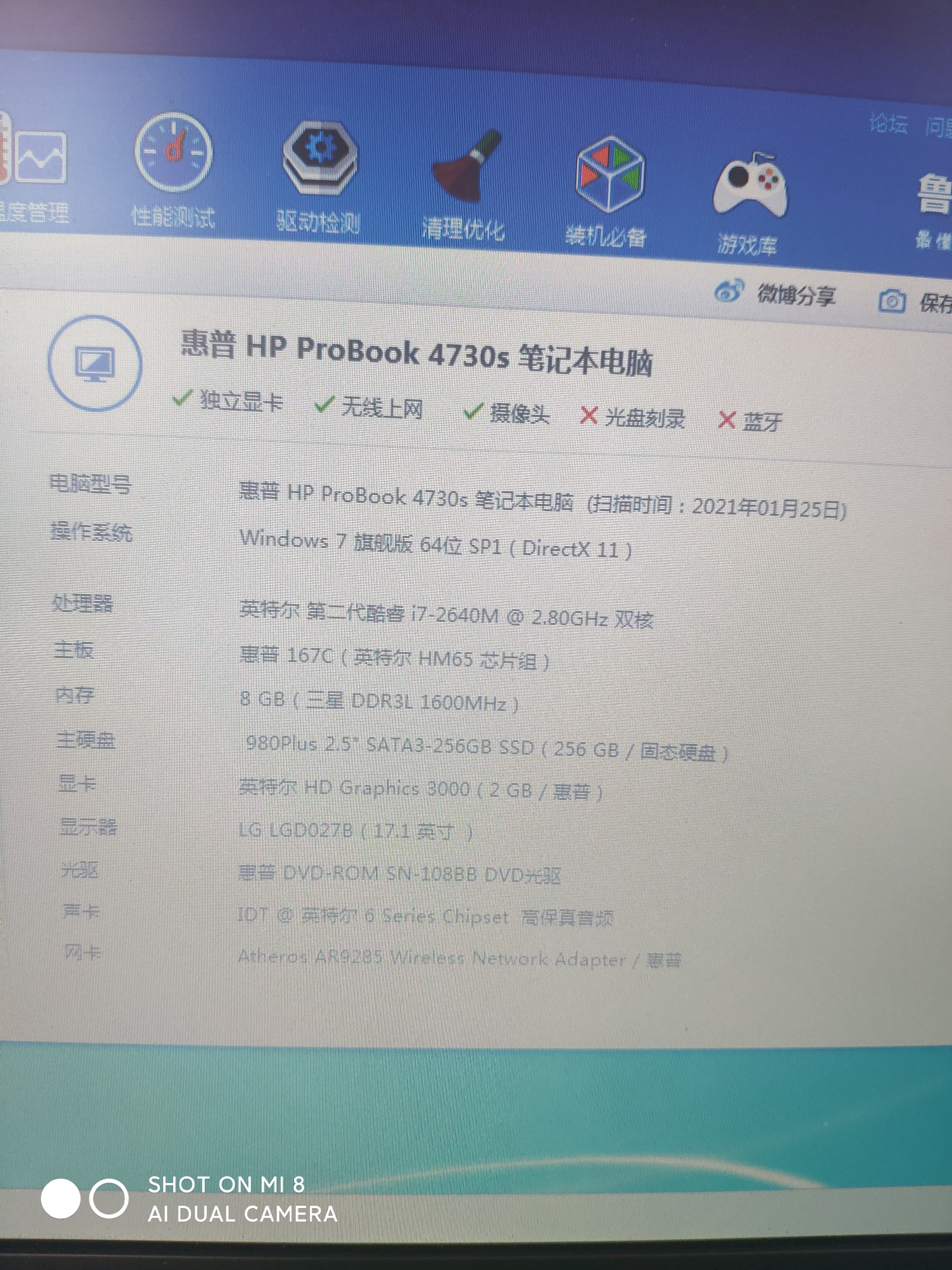Click the i7-2640M @ 2.80GHz processor value
The image size is (952, 1270).
[446, 615]
